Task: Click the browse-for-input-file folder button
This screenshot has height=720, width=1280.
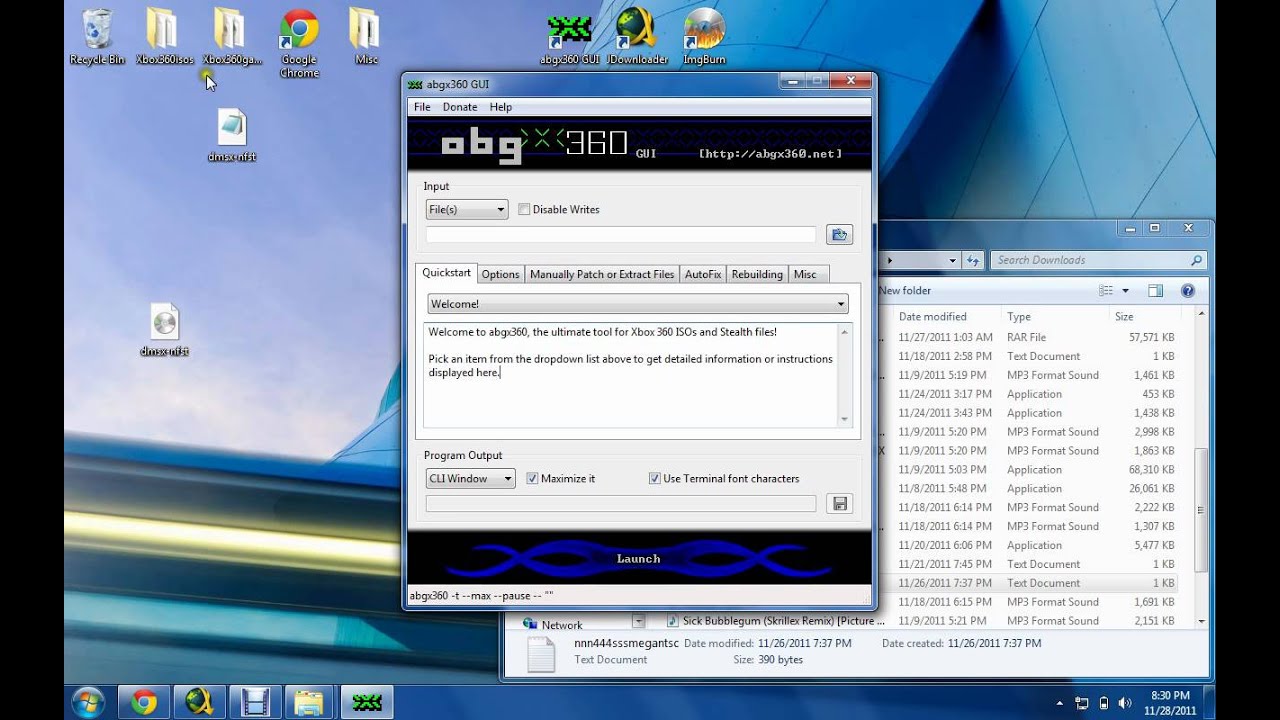Action: (839, 235)
